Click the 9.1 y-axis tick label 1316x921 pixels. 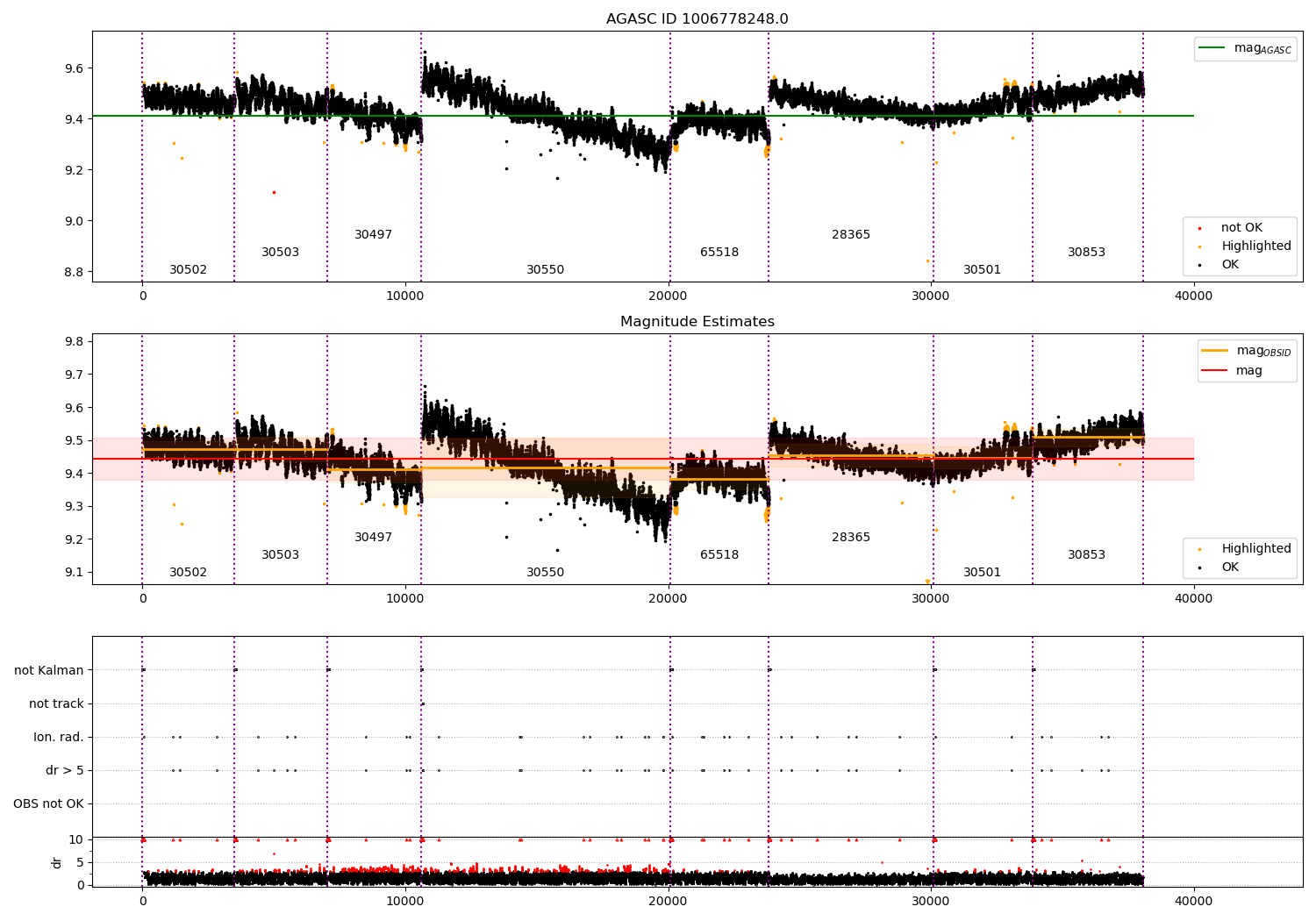coord(74,574)
